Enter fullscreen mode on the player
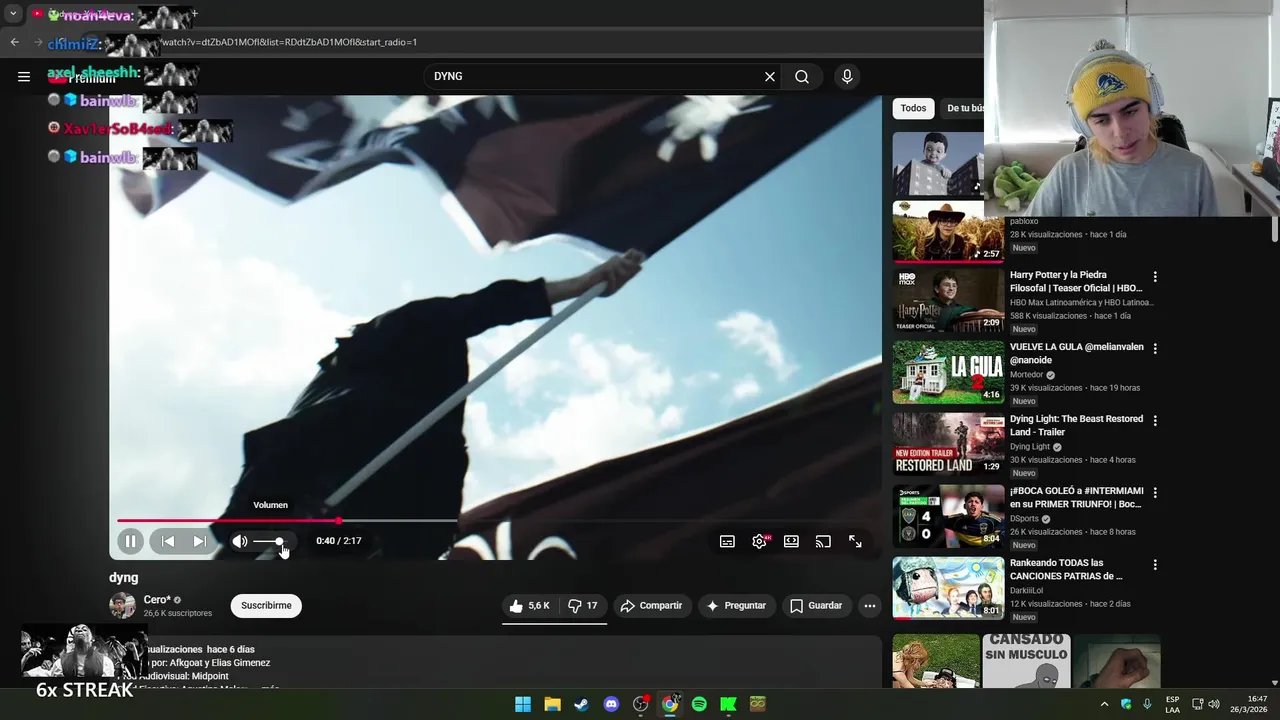 click(x=855, y=541)
